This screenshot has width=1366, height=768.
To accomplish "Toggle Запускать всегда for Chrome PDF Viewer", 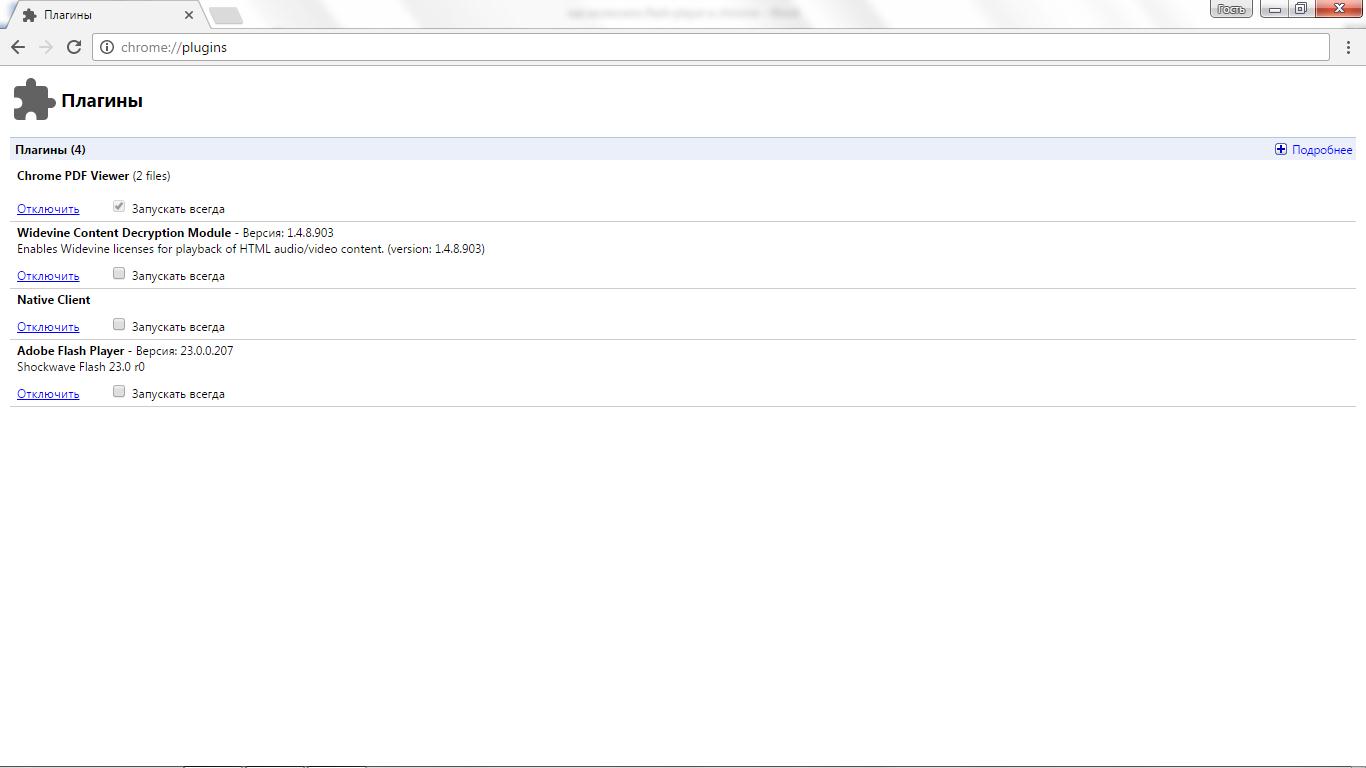I will (119, 207).
